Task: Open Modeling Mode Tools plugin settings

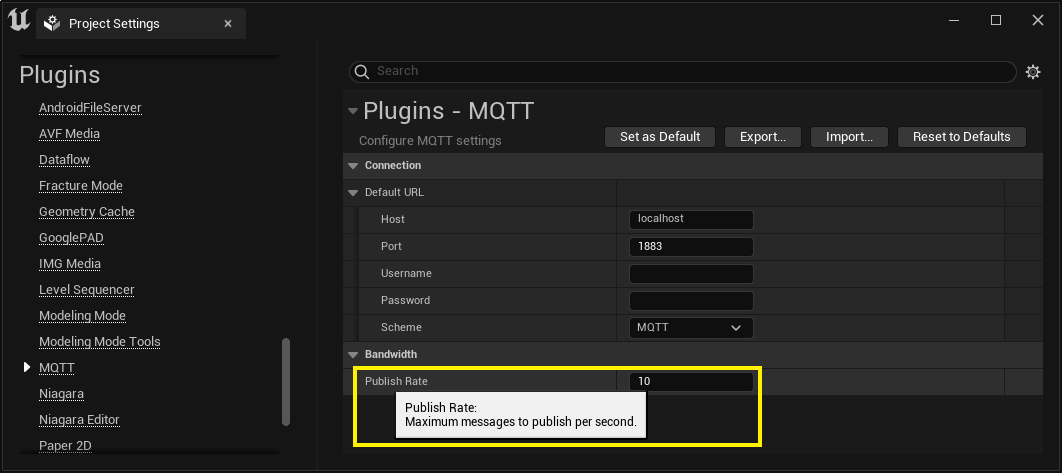Action: point(100,342)
